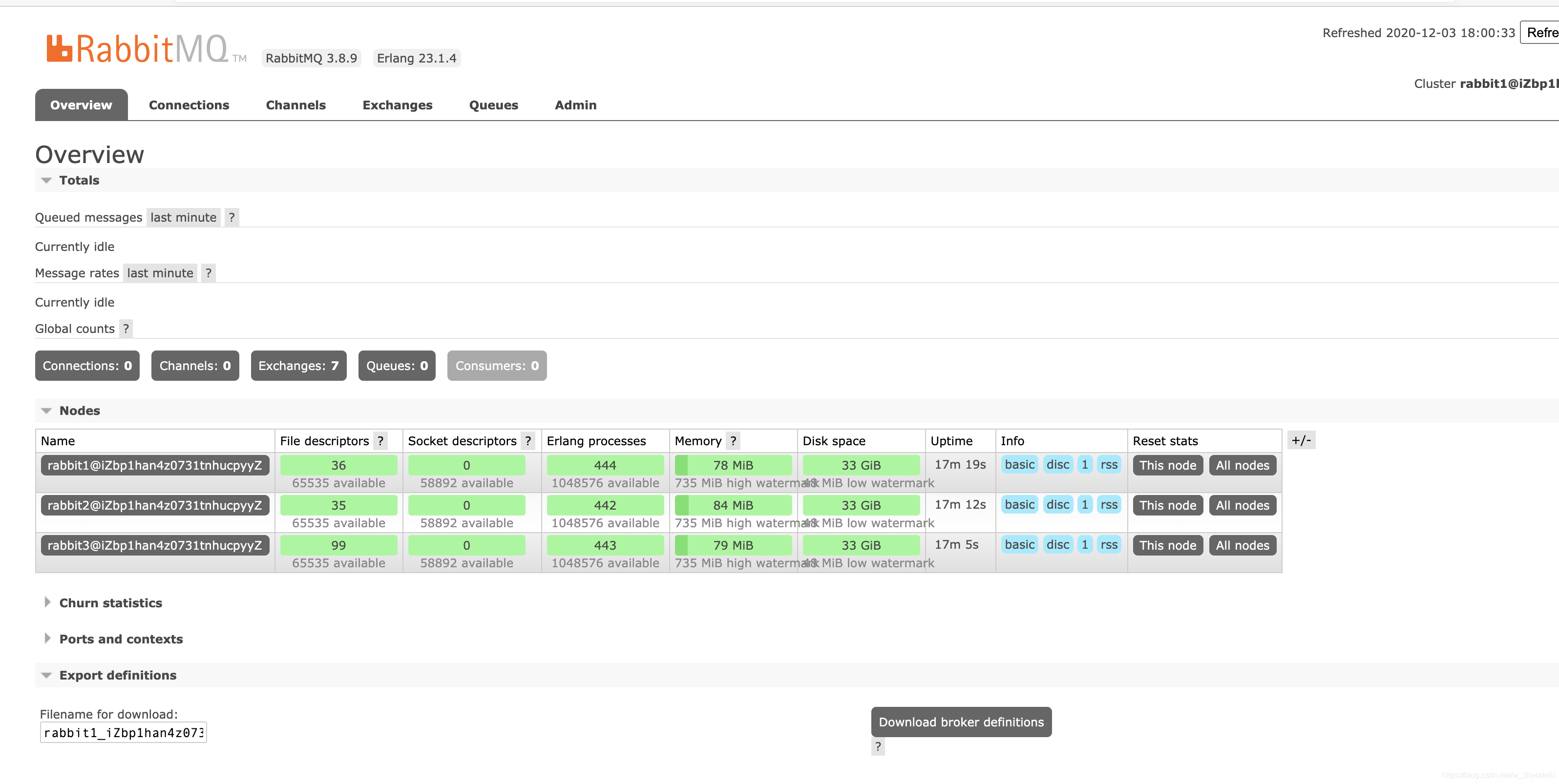Click the disc tag in rabbit1 row
The width and height of the screenshot is (1559, 784).
(1058, 465)
